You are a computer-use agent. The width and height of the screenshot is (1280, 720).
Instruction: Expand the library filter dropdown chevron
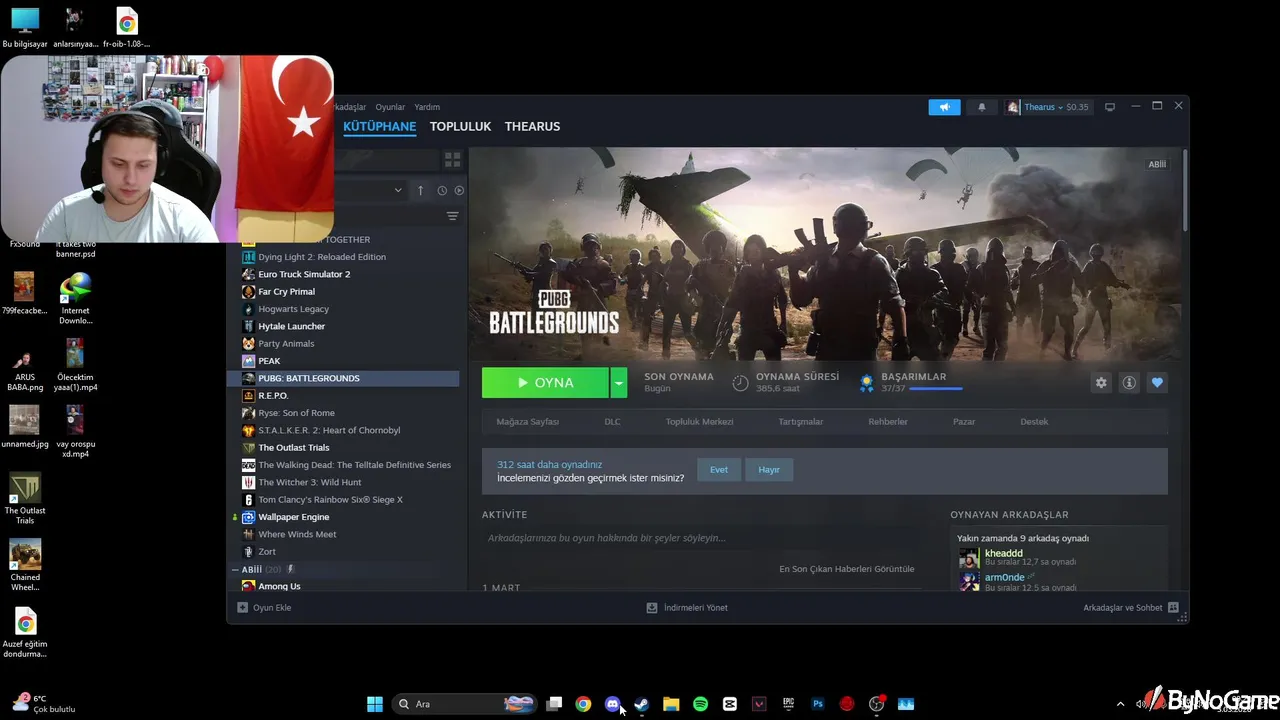[x=398, y=190]
